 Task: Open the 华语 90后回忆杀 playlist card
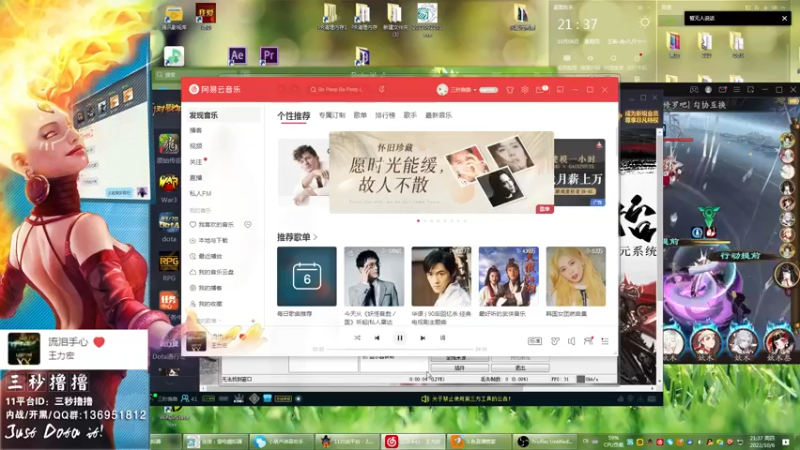(441, 277)
